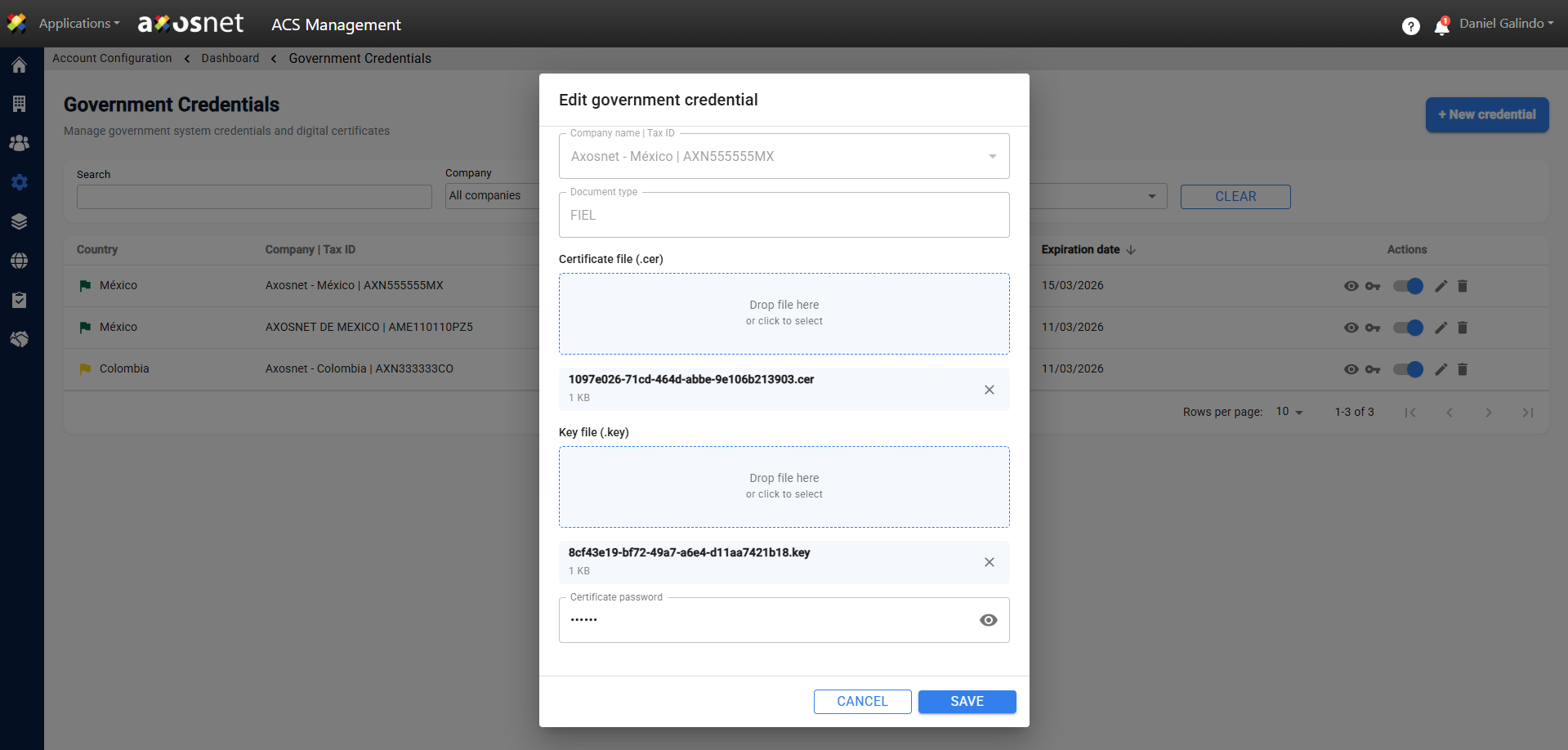Save the government credential
This screenshot has width=1568, height=750.
(967, 702)
